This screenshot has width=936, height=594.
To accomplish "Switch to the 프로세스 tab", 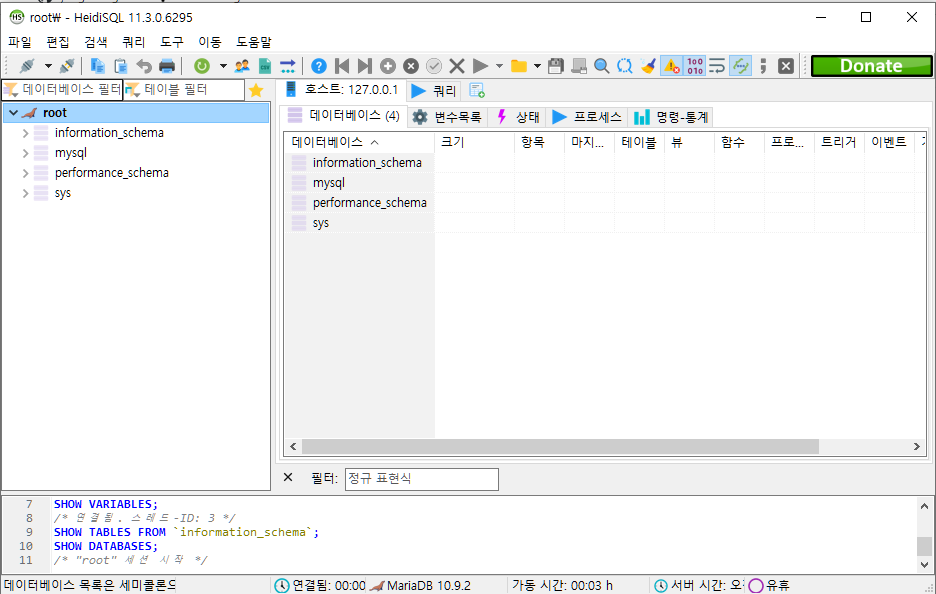I will tap(587, 117).
